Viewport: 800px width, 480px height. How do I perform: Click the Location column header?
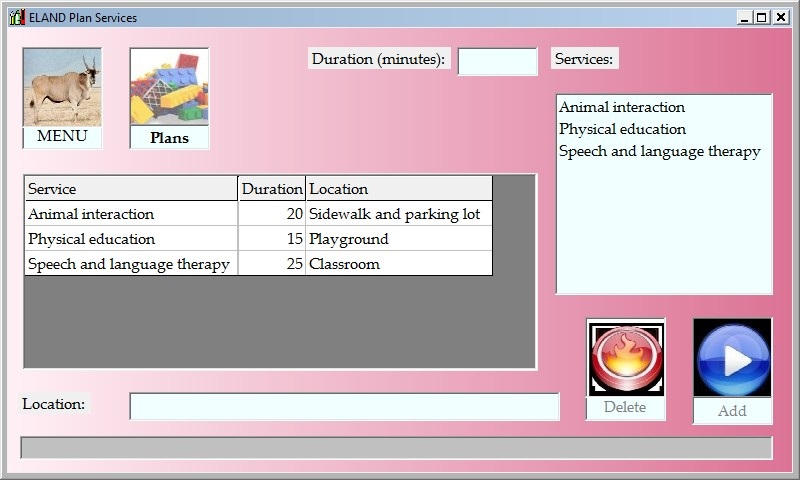[398, 188]
